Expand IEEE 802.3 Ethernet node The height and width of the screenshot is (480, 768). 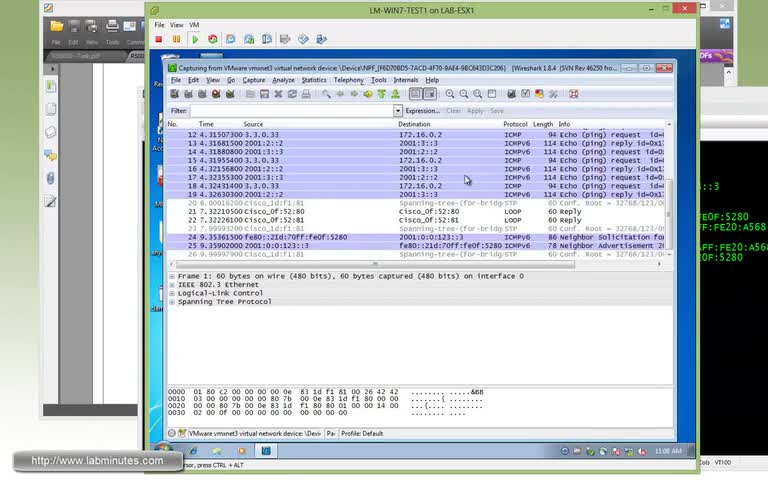(x=172, y=285)
